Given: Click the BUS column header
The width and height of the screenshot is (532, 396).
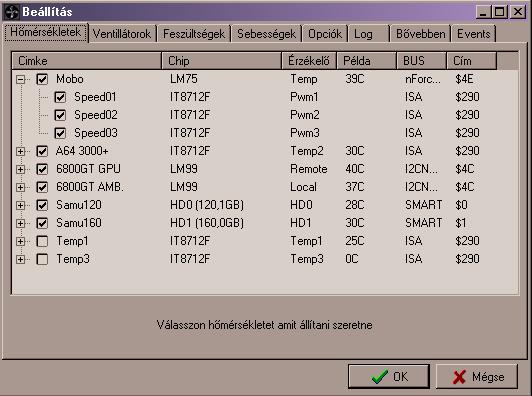Looking at the screenshot, I should click(421, 61).
